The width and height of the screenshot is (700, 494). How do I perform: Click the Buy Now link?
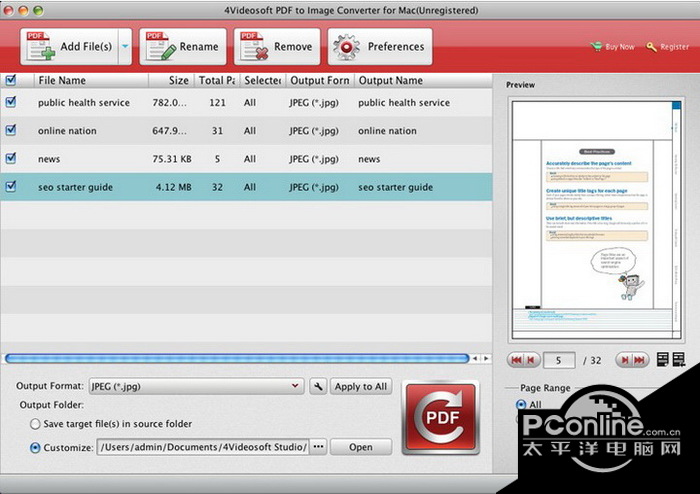point(612,46)
